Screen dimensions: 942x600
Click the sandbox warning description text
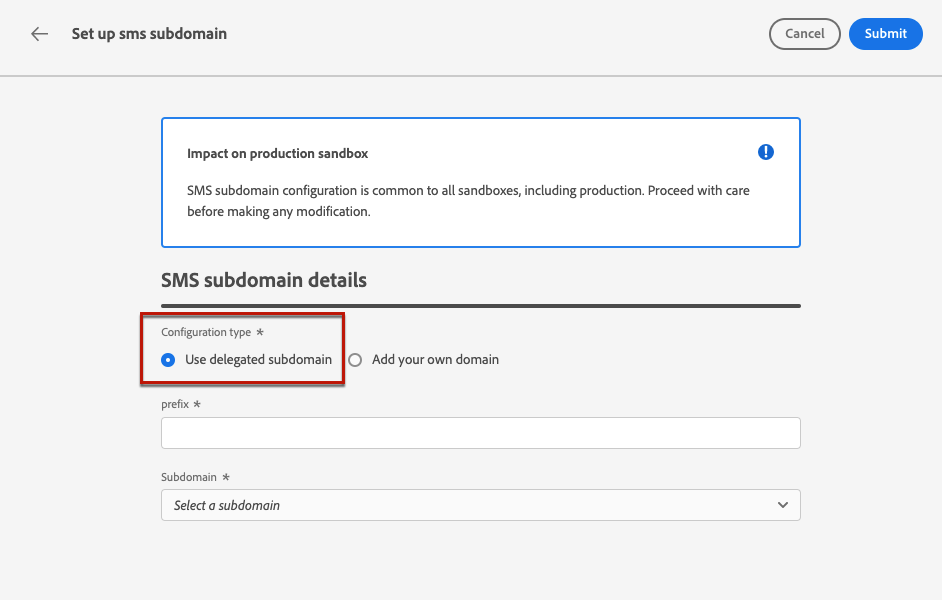[x=468, y=201]
